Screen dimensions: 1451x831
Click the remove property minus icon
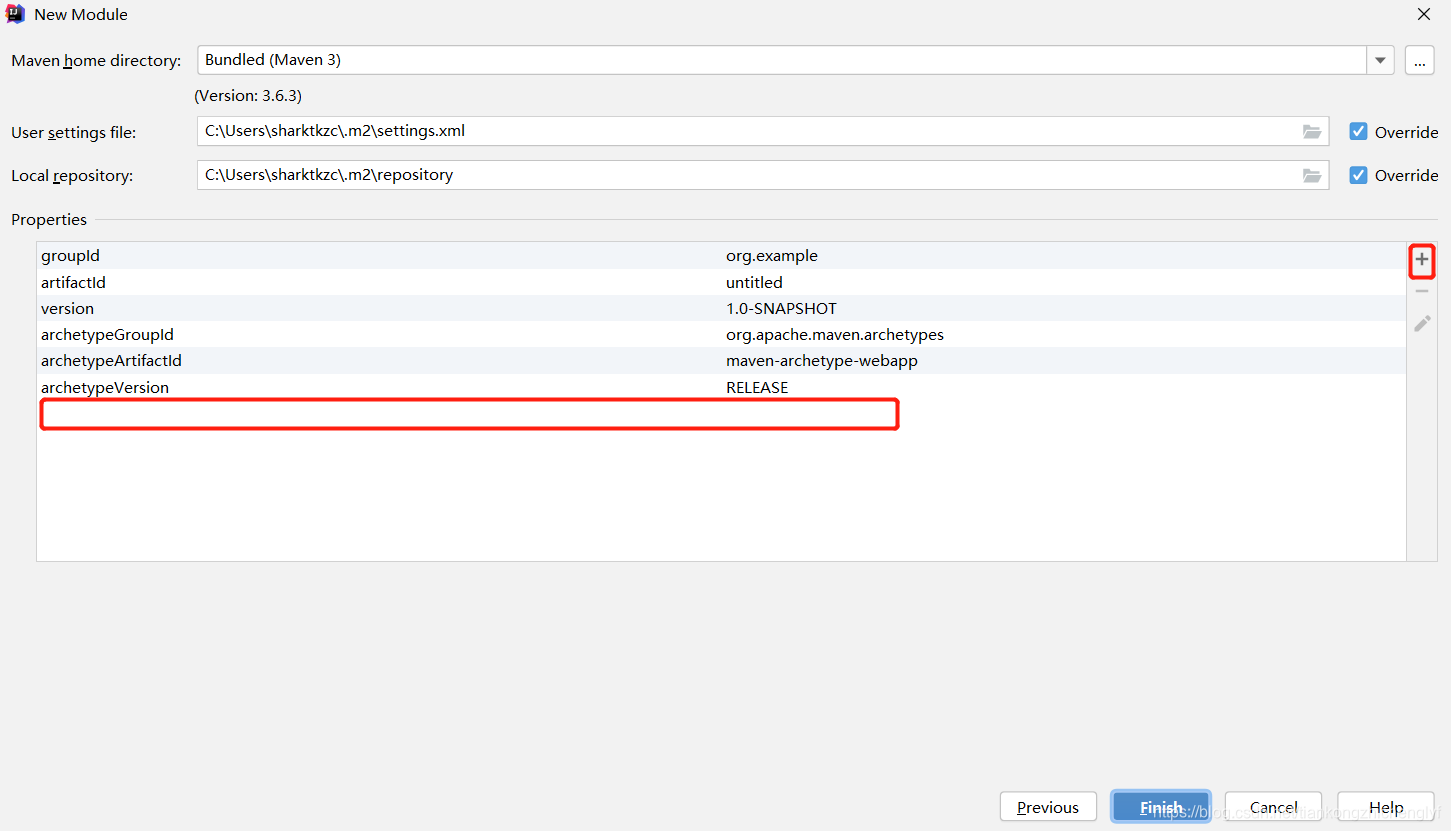(1422, 291)
